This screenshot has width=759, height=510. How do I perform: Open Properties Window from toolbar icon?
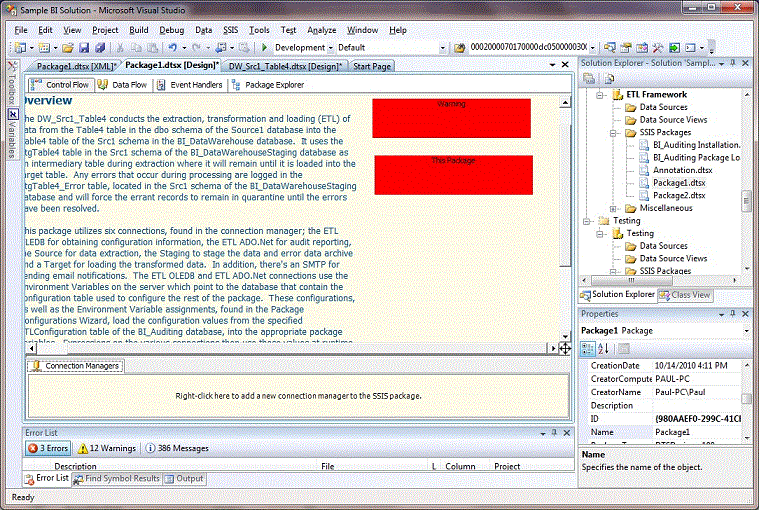626,47
